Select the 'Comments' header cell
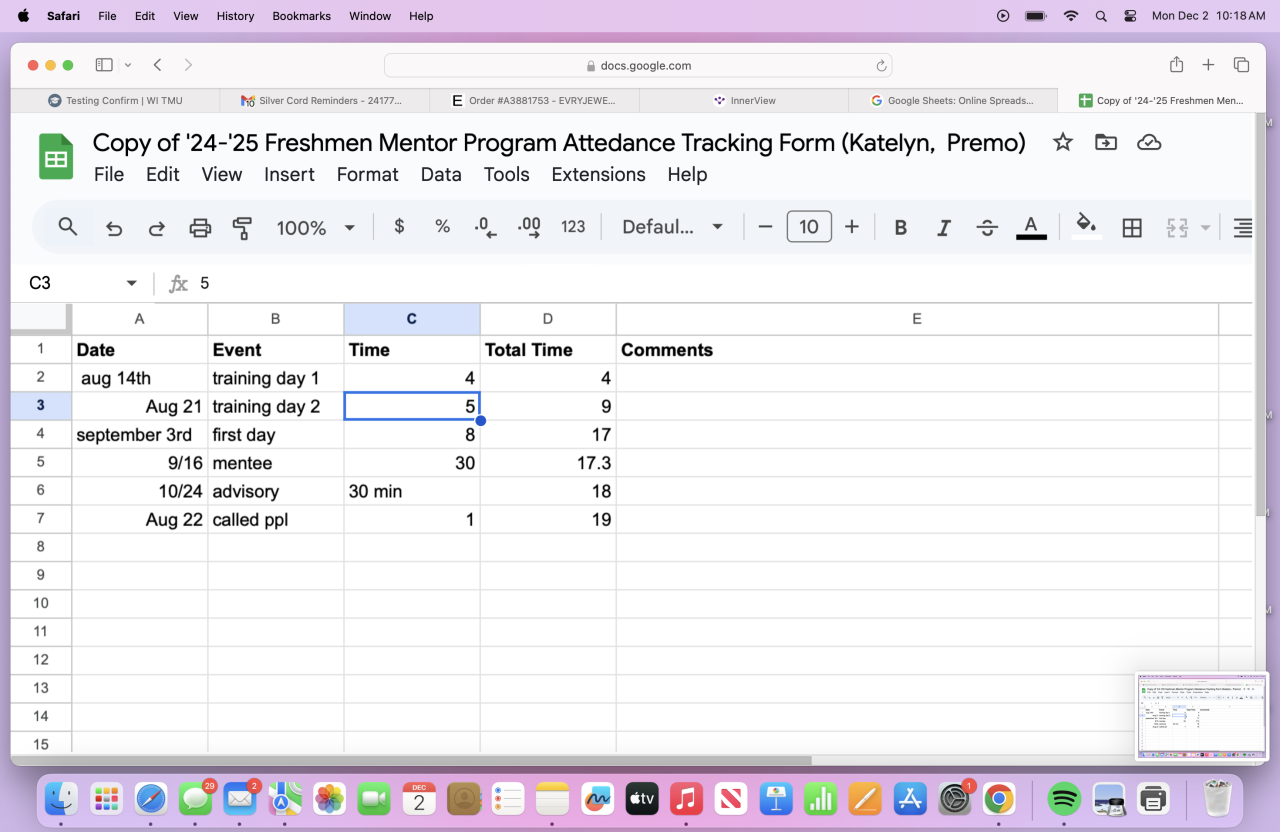1280x832 pixels. click(918, 350)
